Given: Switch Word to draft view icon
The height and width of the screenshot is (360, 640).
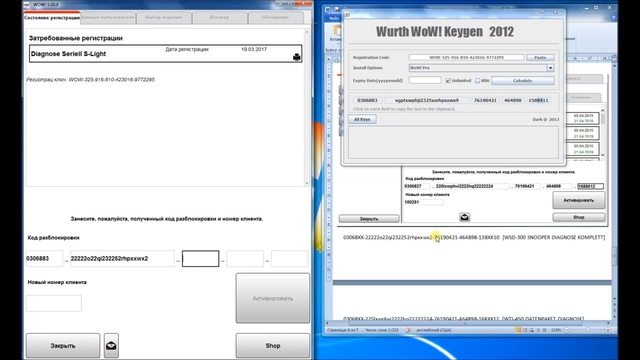Looking at the screenshot, I should coord(544,330).
